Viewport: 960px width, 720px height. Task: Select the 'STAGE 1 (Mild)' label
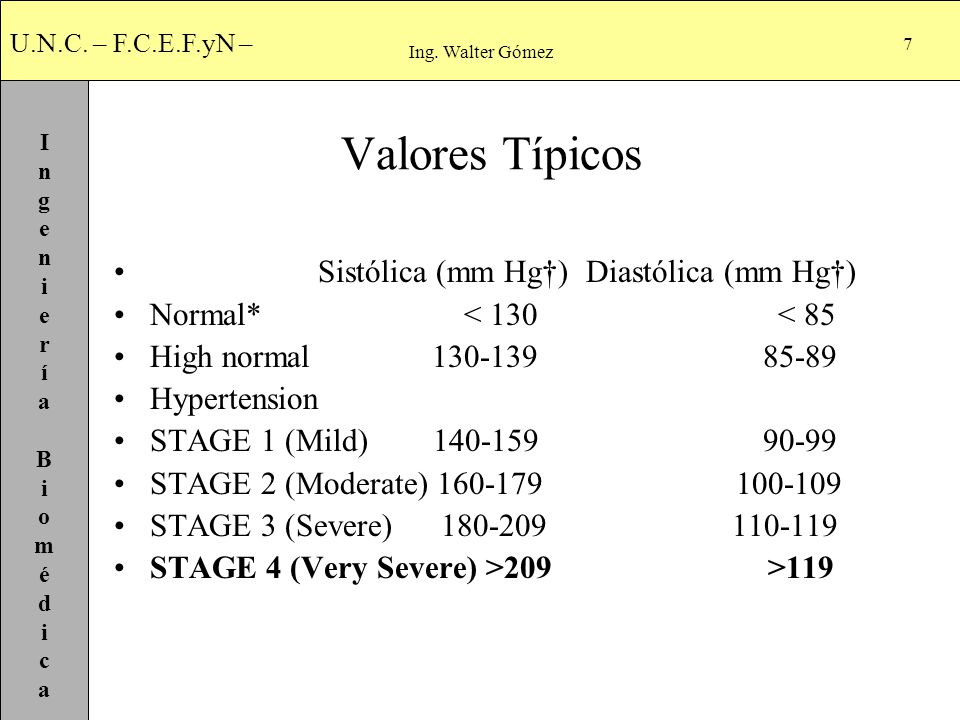coord(259,441)
